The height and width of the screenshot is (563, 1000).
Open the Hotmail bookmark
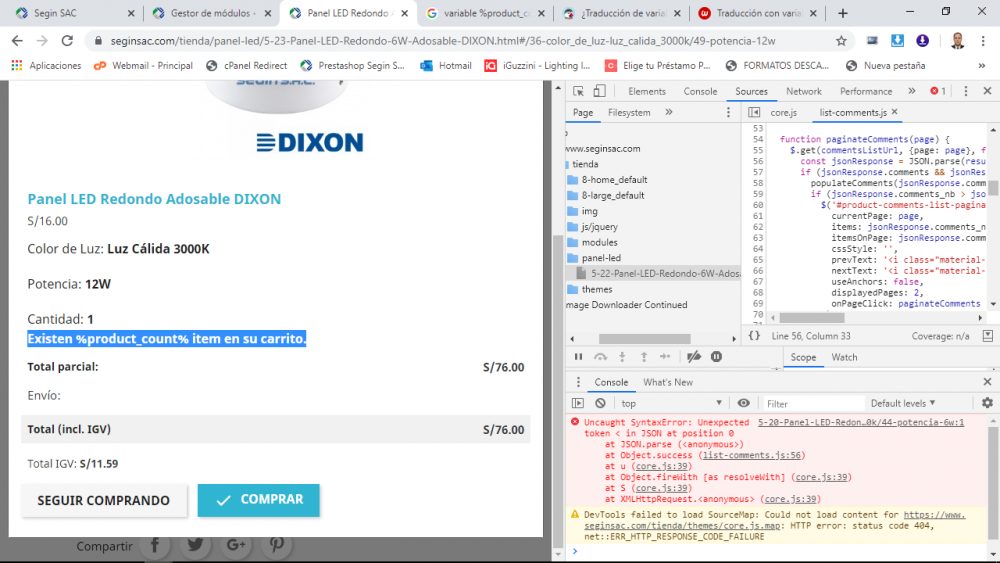pos(446,65)
